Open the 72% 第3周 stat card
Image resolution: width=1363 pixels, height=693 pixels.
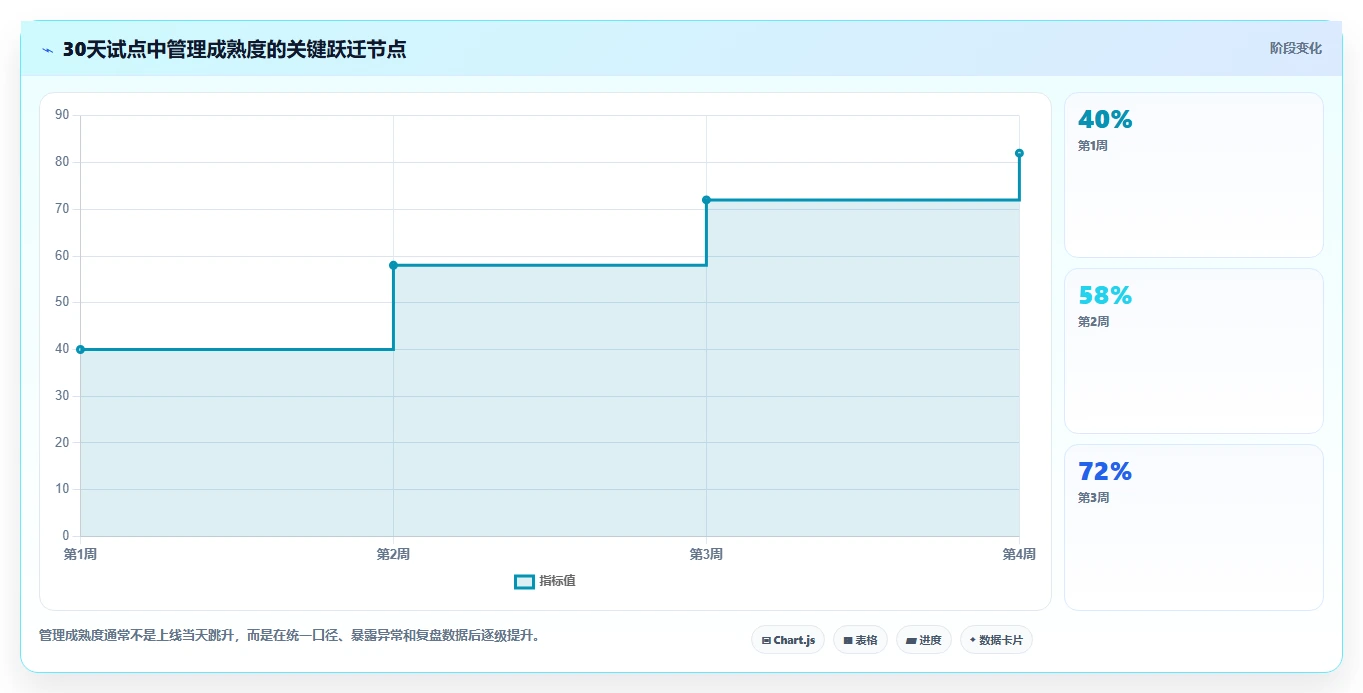point(1194,527)
